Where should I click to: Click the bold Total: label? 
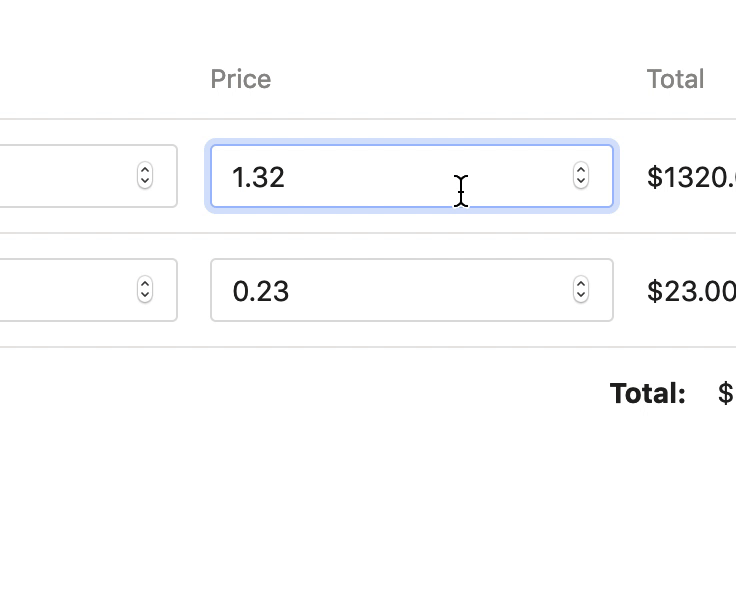click(x=648, y=393)
